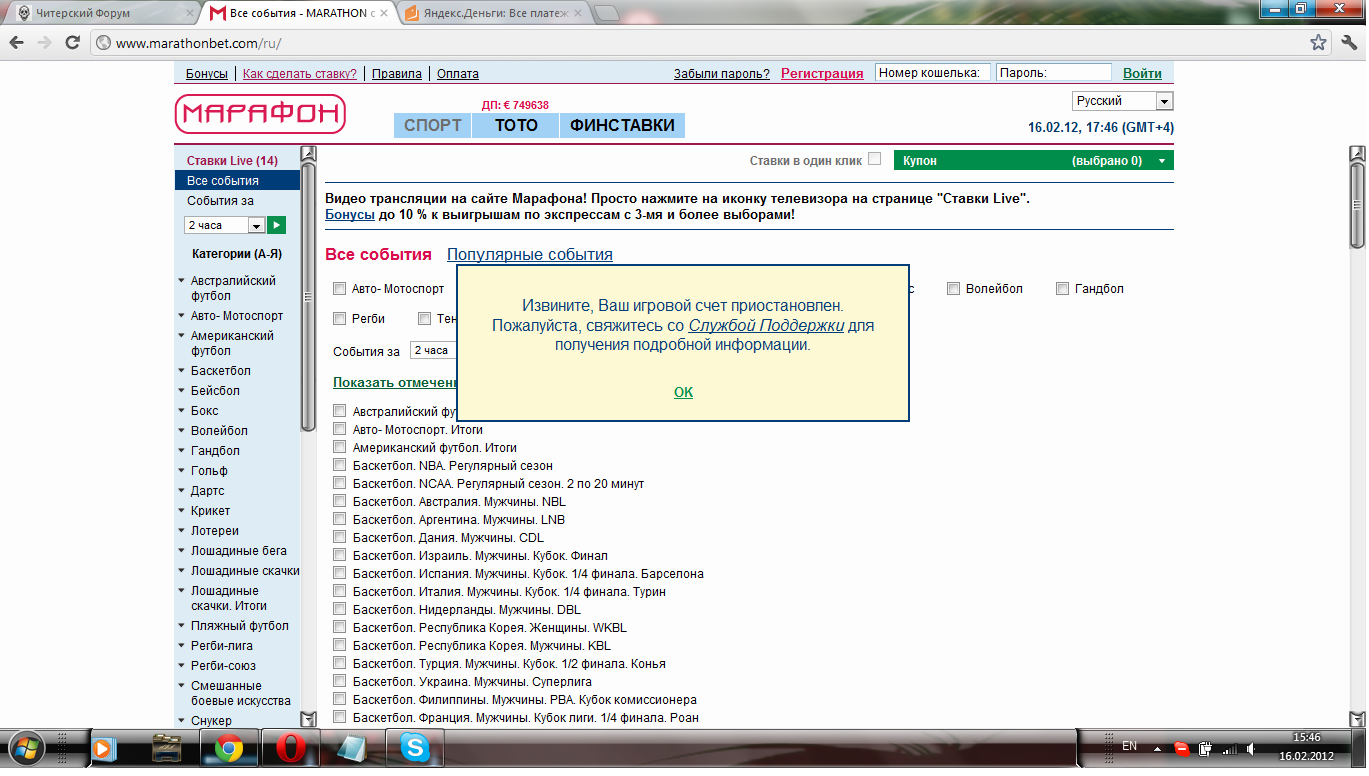Open the new tab button
1369x776 pixels.
pyautogui.click(x=605, y=13)
